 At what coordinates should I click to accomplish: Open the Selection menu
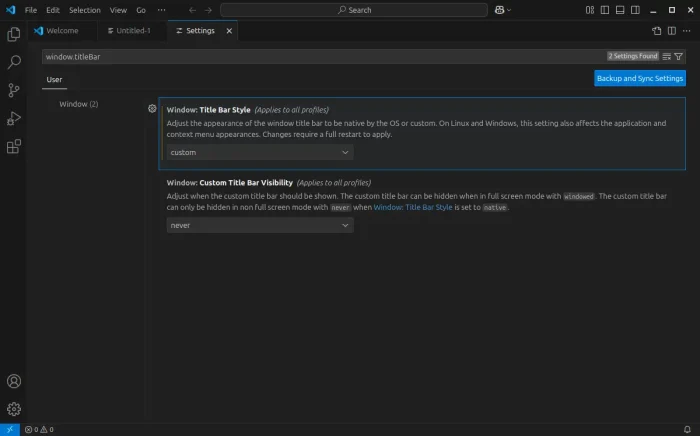(x=85, y=10)
